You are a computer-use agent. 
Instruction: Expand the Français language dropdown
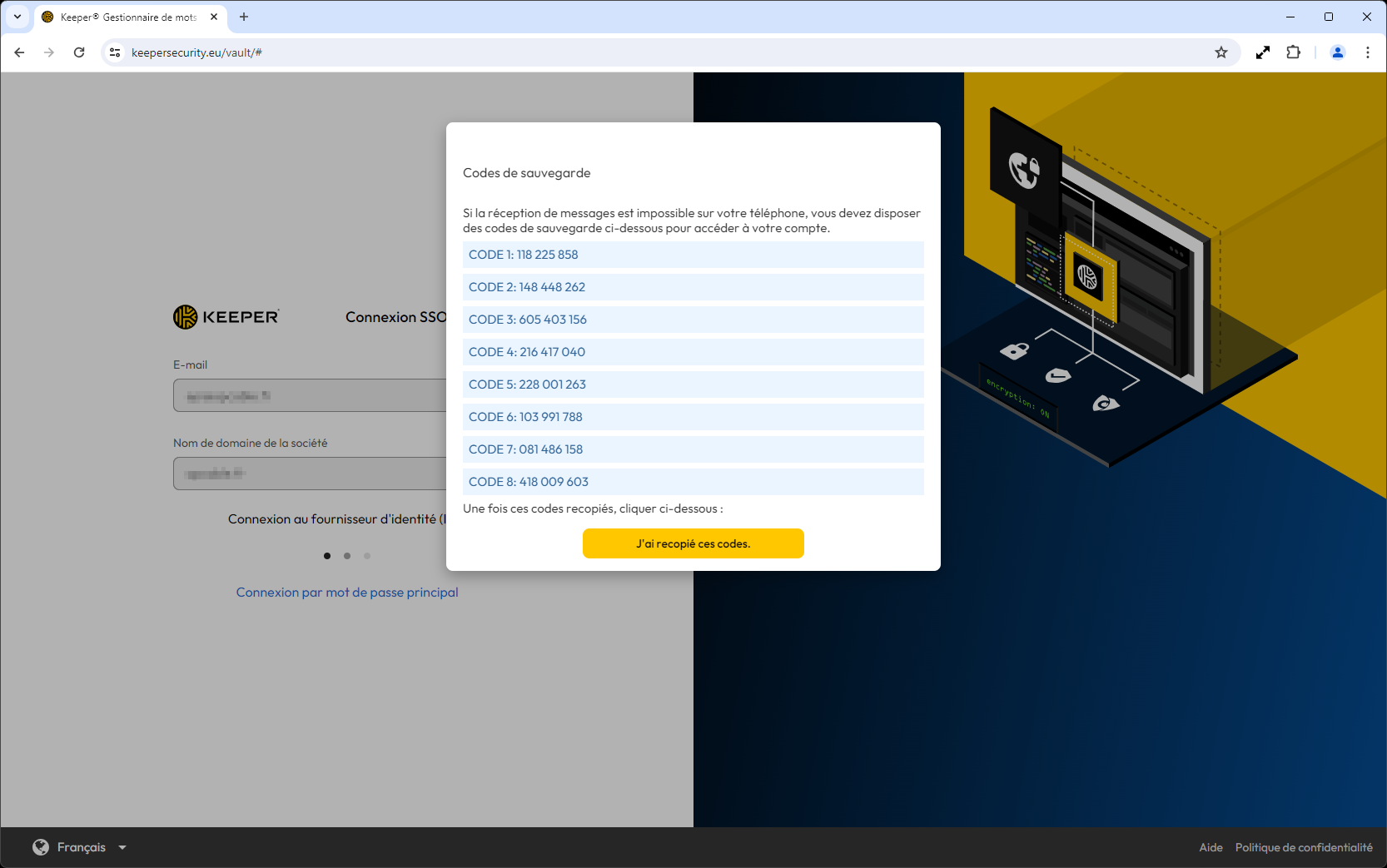[122, 848]
